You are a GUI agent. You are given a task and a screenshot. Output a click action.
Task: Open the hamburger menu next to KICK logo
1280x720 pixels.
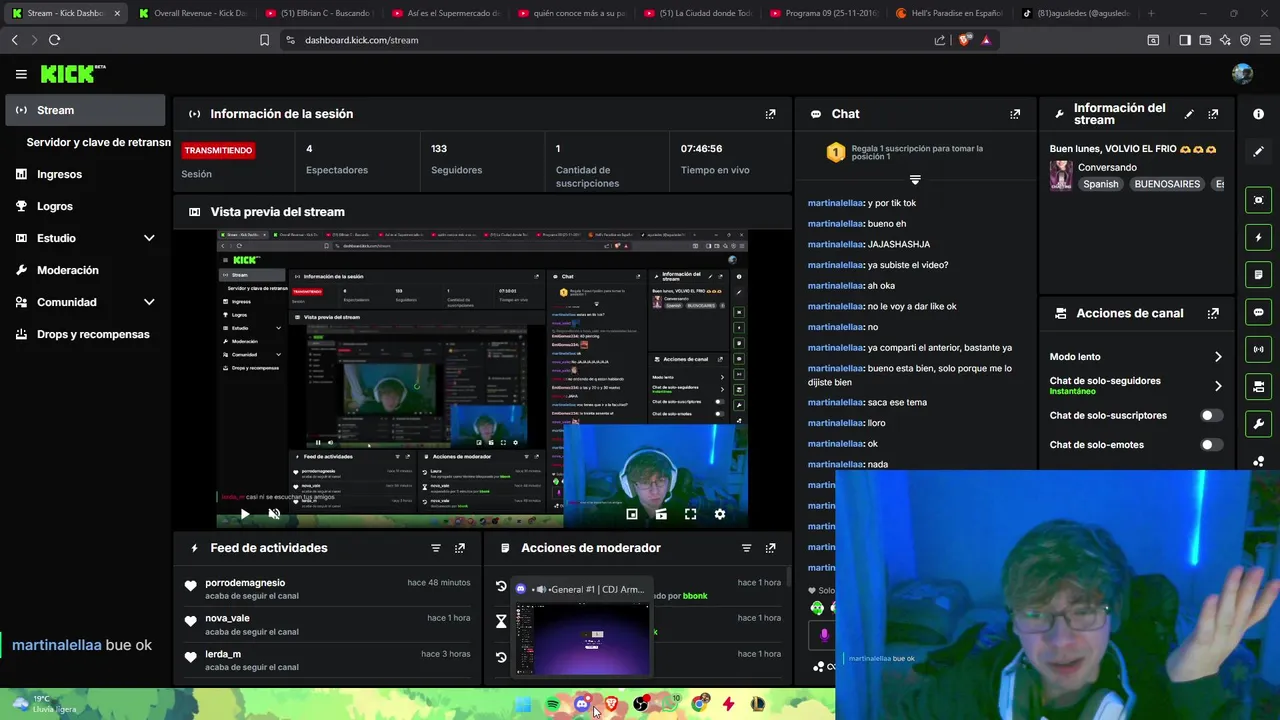click(21, 74)
